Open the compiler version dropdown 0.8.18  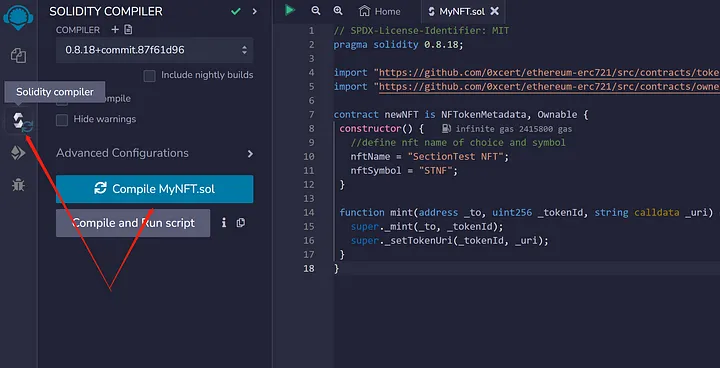pos(154,50)
